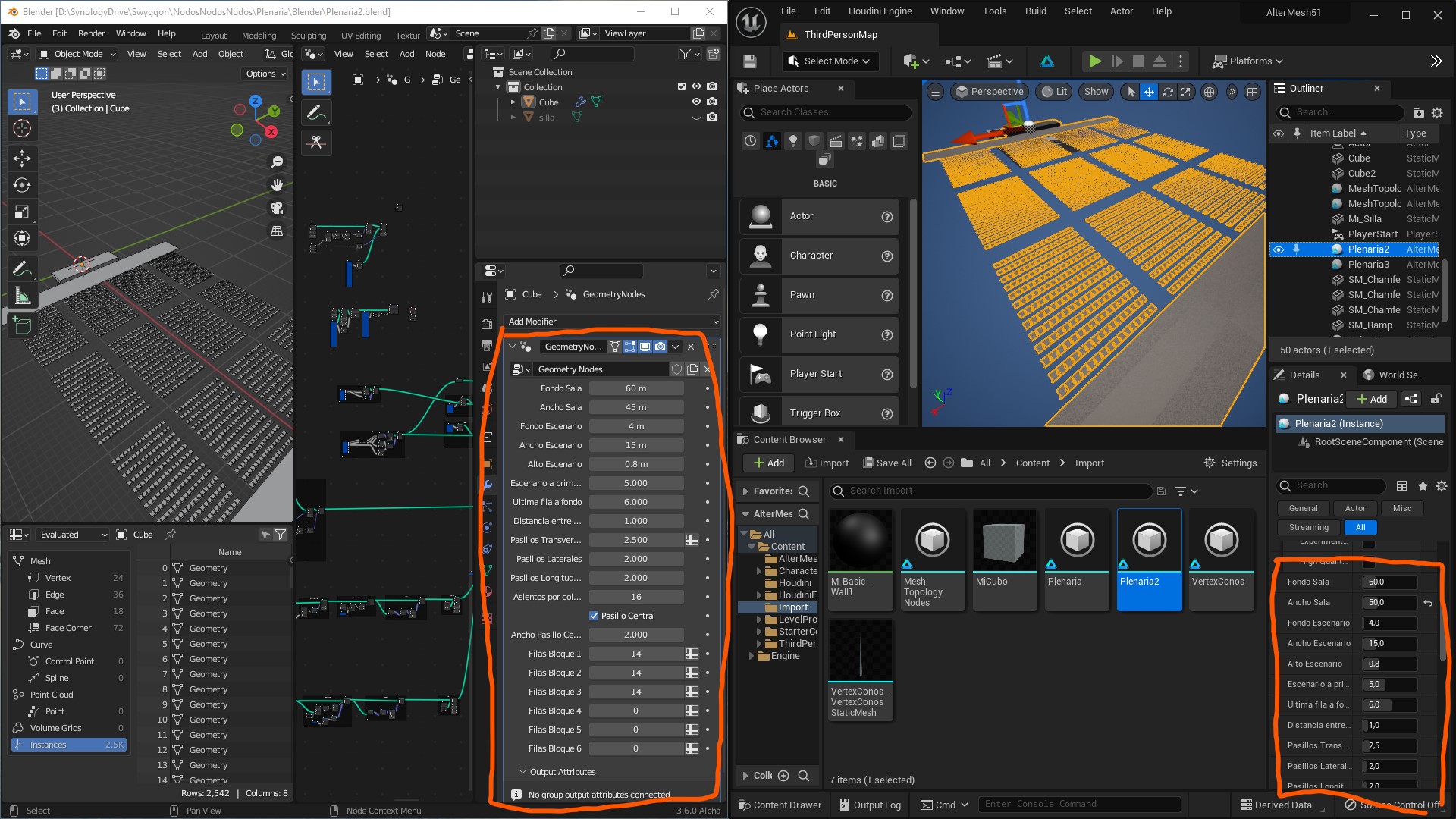Click the Unreal save level floppy icon
The image size is (1456, 819).
coord(750,61)
